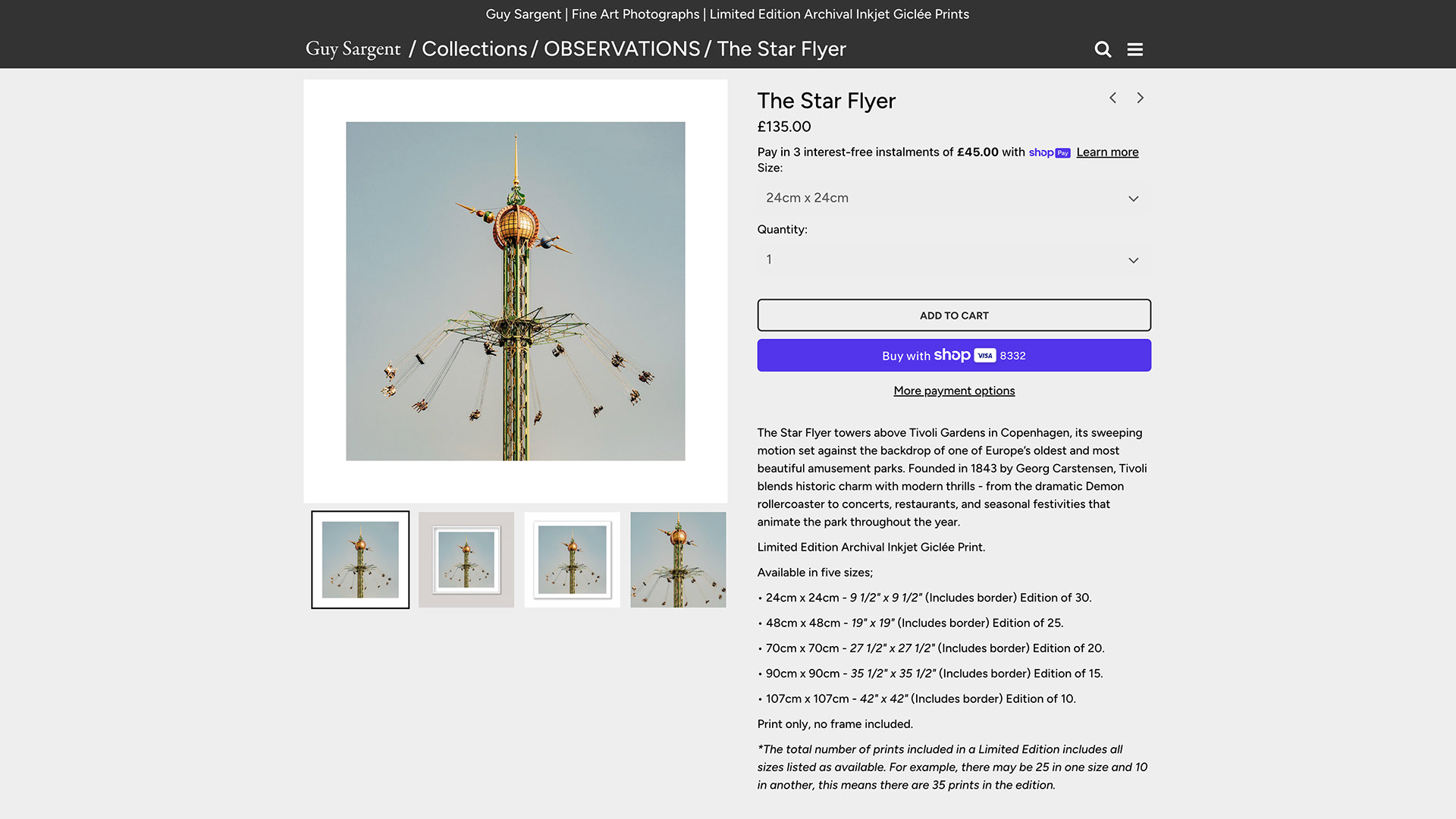The width and height of the screenshot is (1456, 819).
Task: Click the Guy Sargent logo
Action: [353, 49]
